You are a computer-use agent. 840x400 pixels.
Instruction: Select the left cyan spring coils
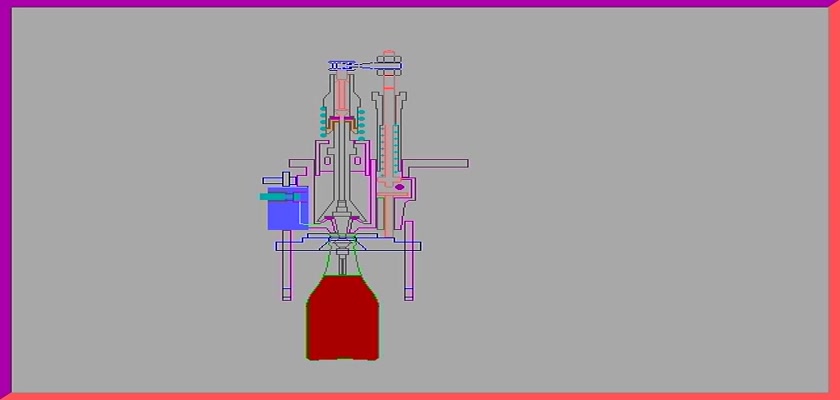tap(323, 122)
